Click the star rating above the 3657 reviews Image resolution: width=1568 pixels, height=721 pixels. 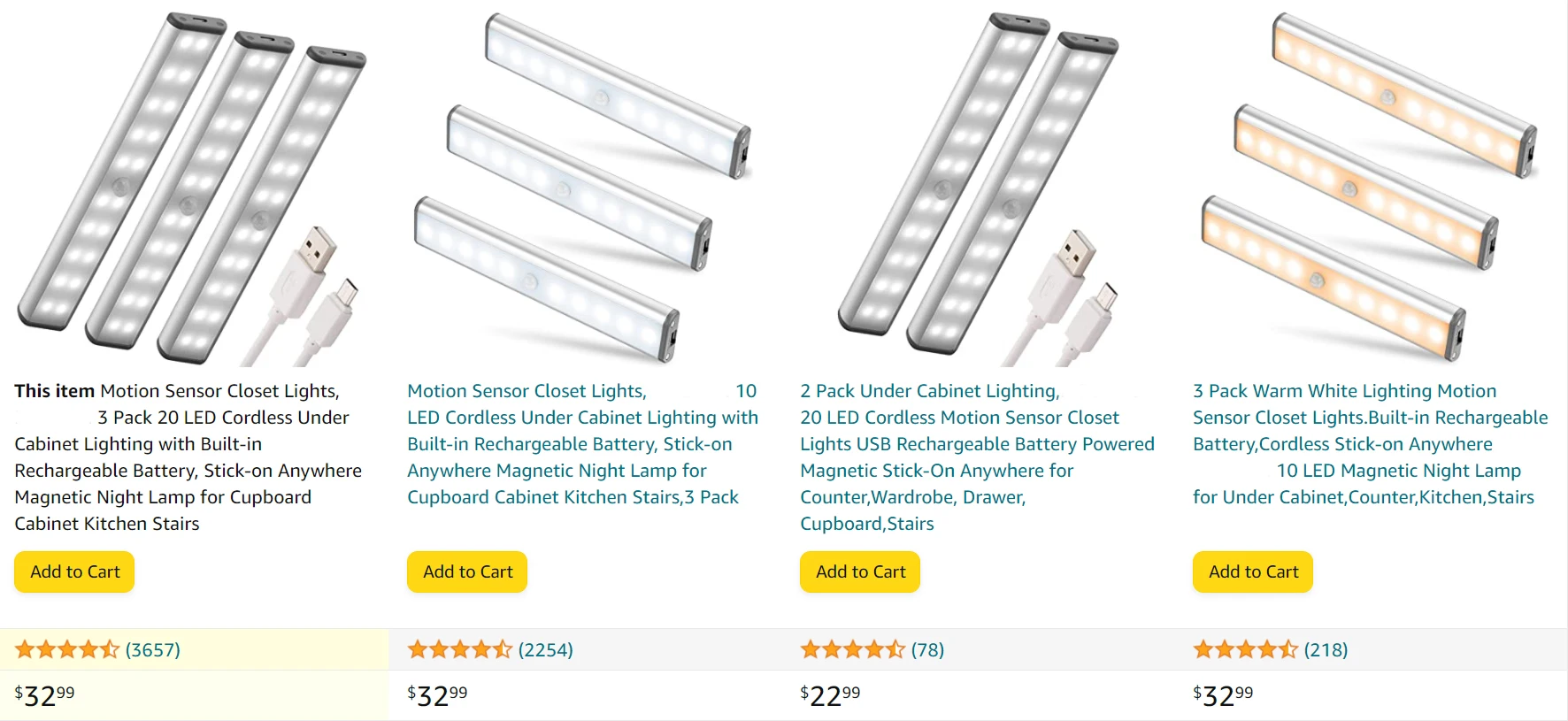[66, 650]
